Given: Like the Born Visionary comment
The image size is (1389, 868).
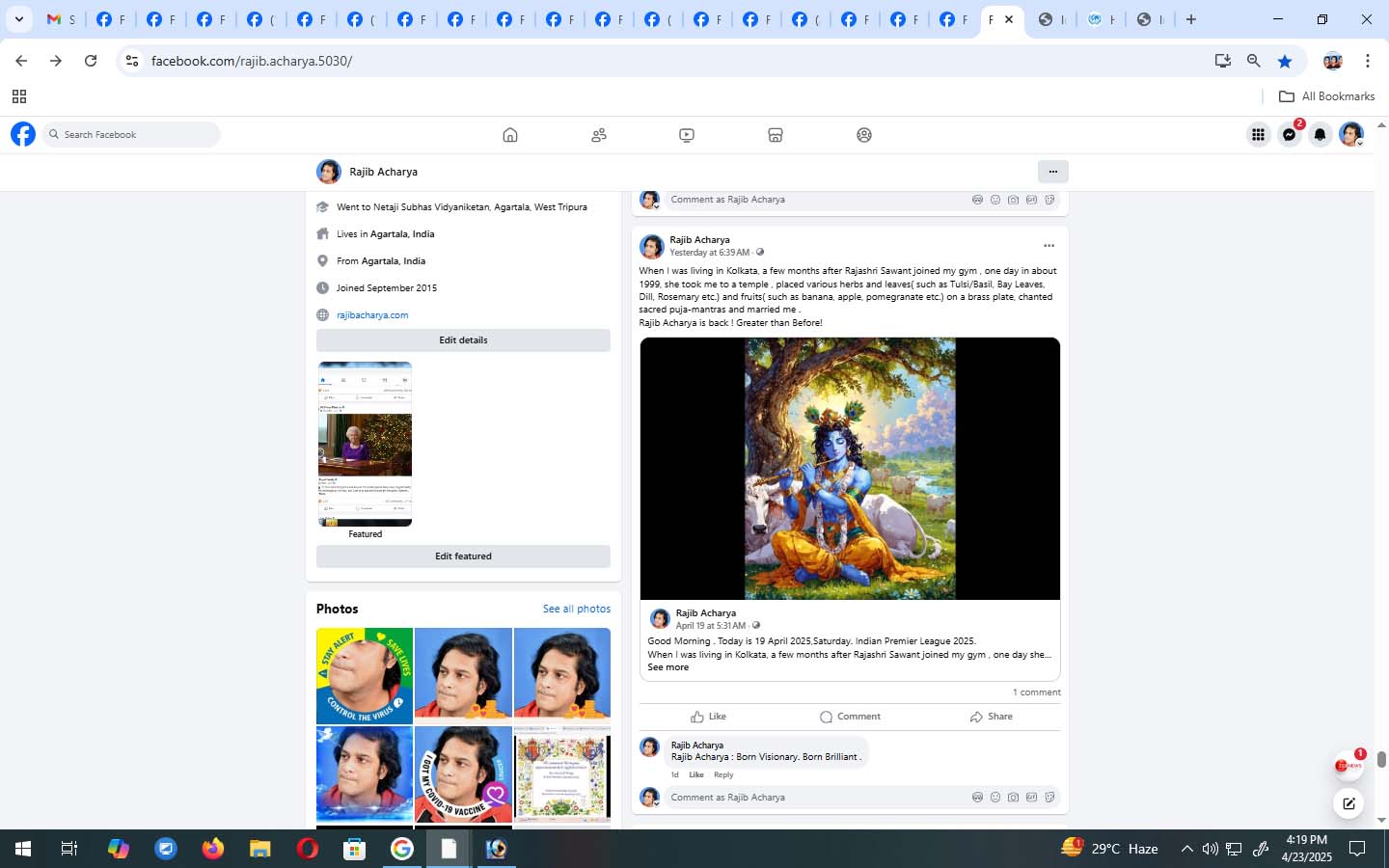Looking at the screenshot, I should coord(696,774).
